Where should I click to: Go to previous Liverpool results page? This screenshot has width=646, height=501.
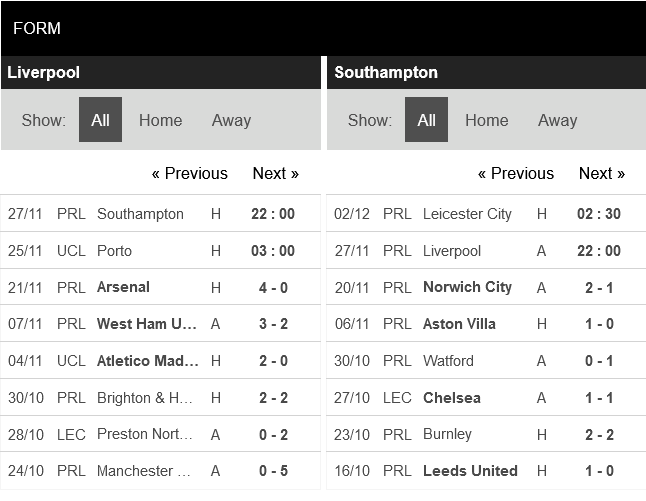[x=189, y=173]
